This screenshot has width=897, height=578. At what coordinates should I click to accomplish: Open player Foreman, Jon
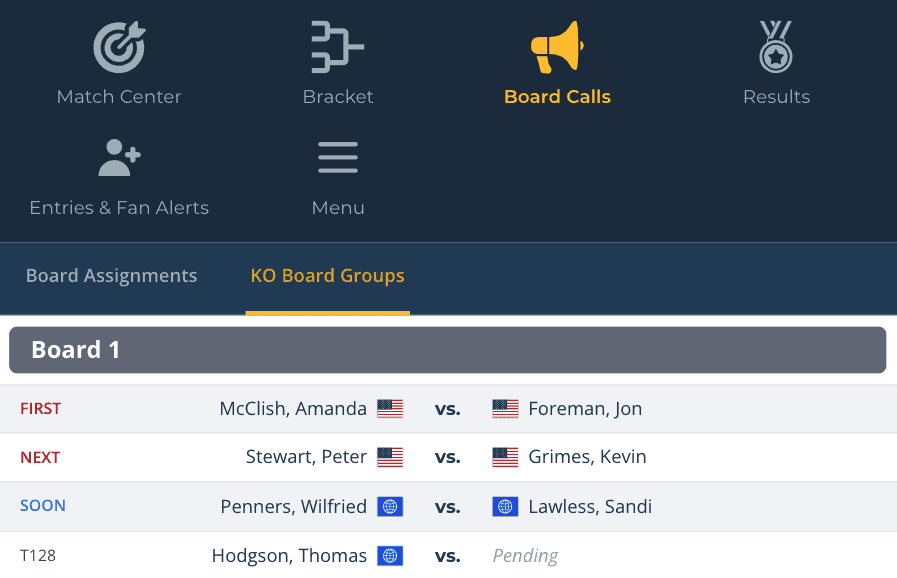(x=585, y=409)
